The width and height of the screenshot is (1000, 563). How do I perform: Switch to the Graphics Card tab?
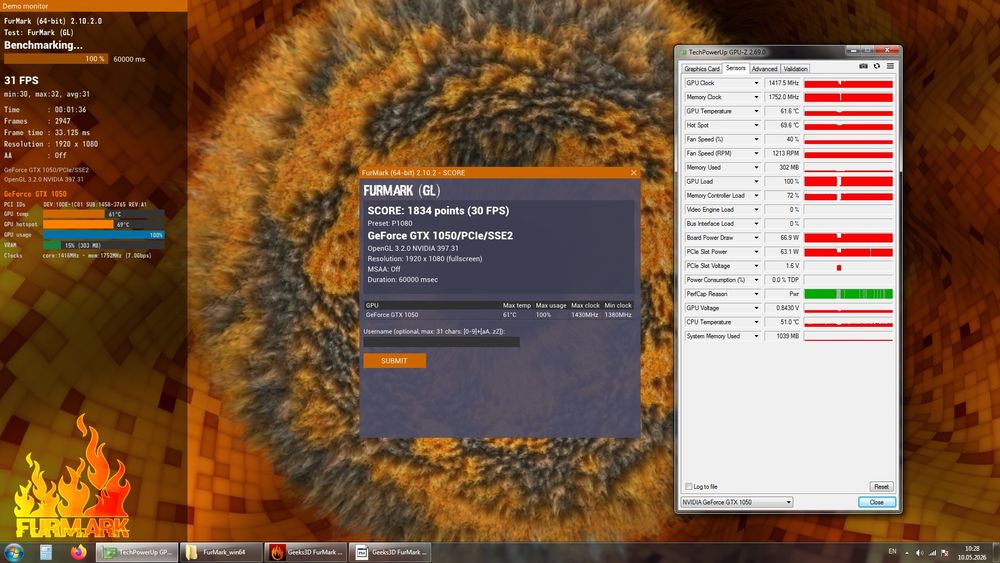[x=702, y=69]
